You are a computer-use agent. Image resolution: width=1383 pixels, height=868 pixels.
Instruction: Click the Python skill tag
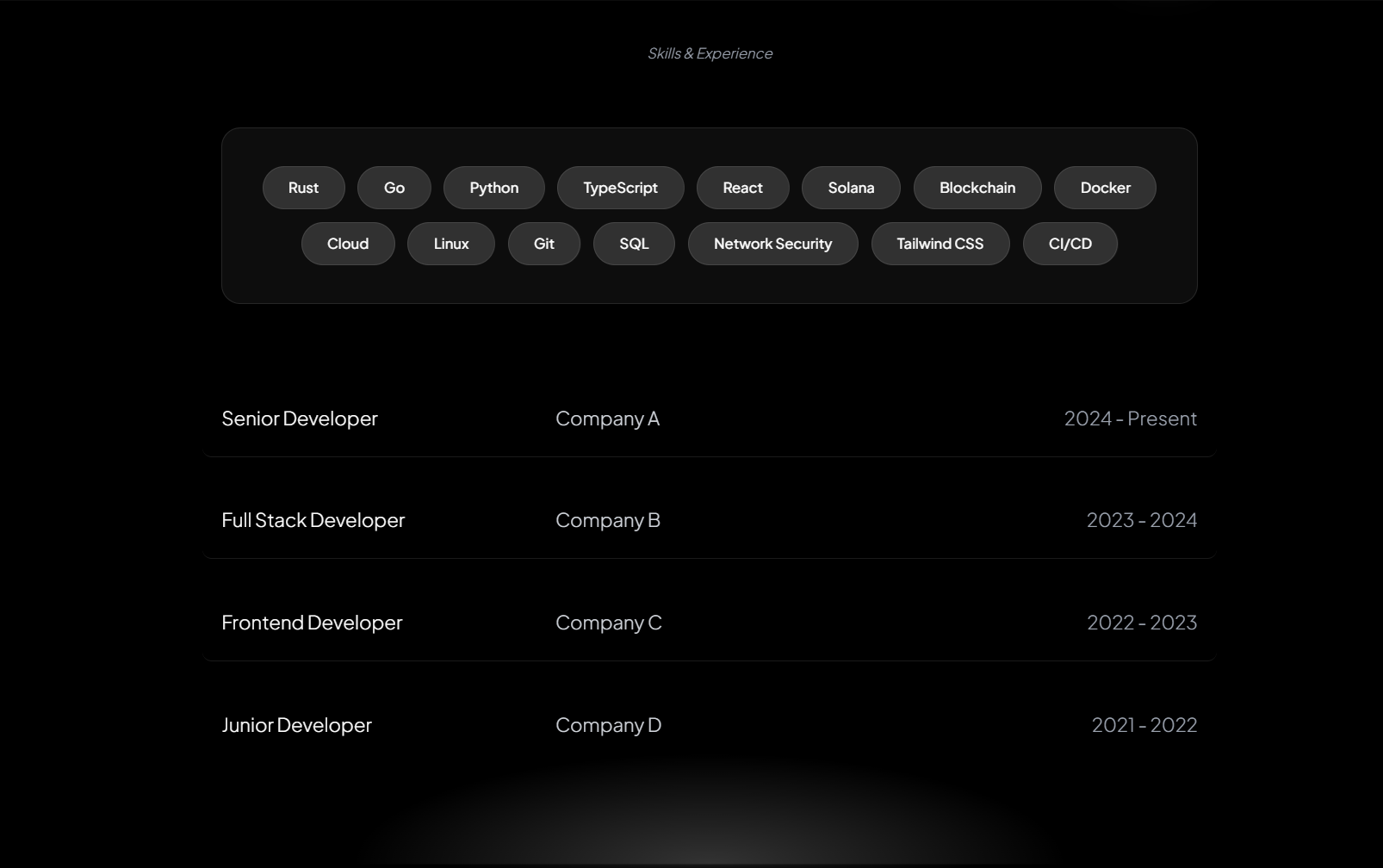tap(493, 188)
